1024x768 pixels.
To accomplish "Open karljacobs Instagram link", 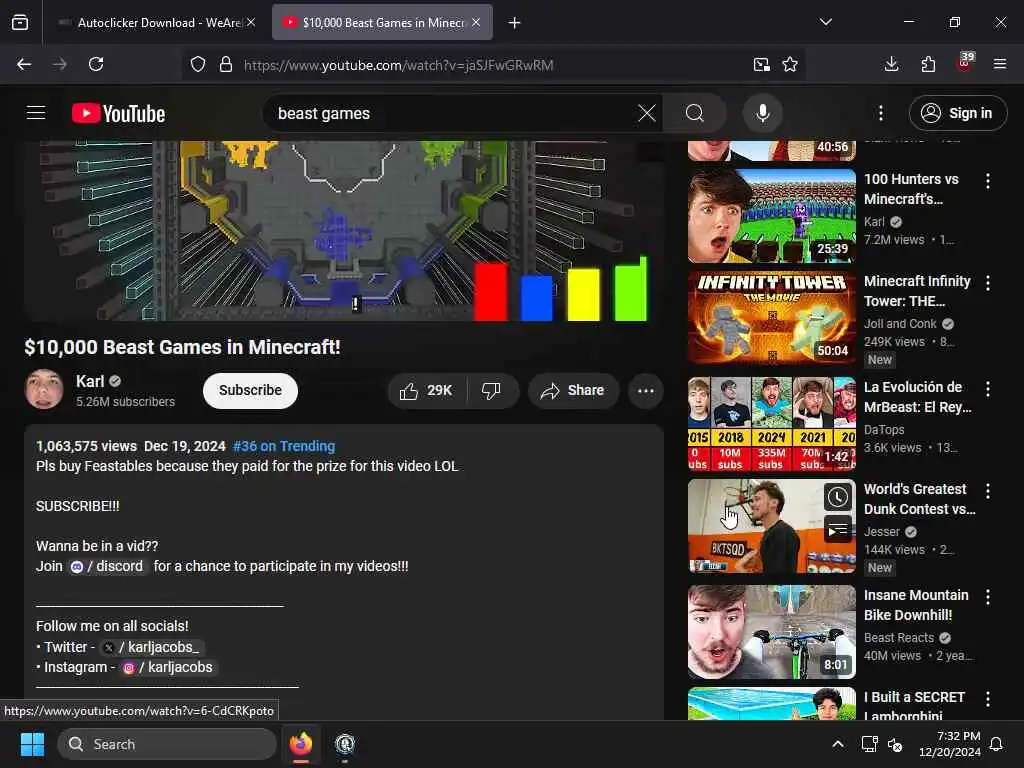I will 169,667.
